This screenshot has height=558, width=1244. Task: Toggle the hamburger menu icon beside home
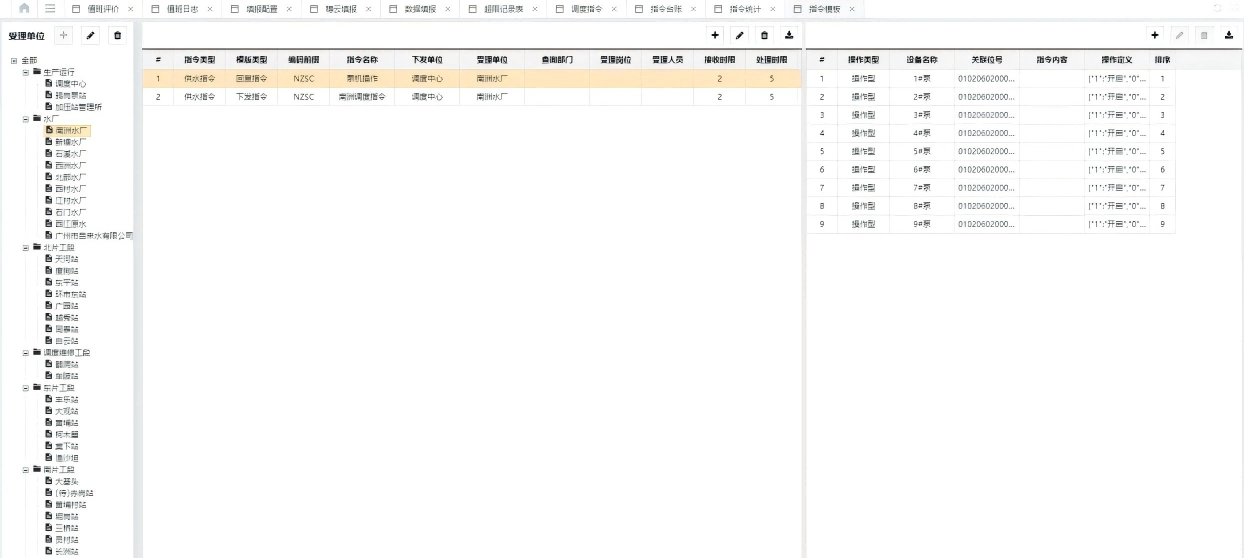50,8
